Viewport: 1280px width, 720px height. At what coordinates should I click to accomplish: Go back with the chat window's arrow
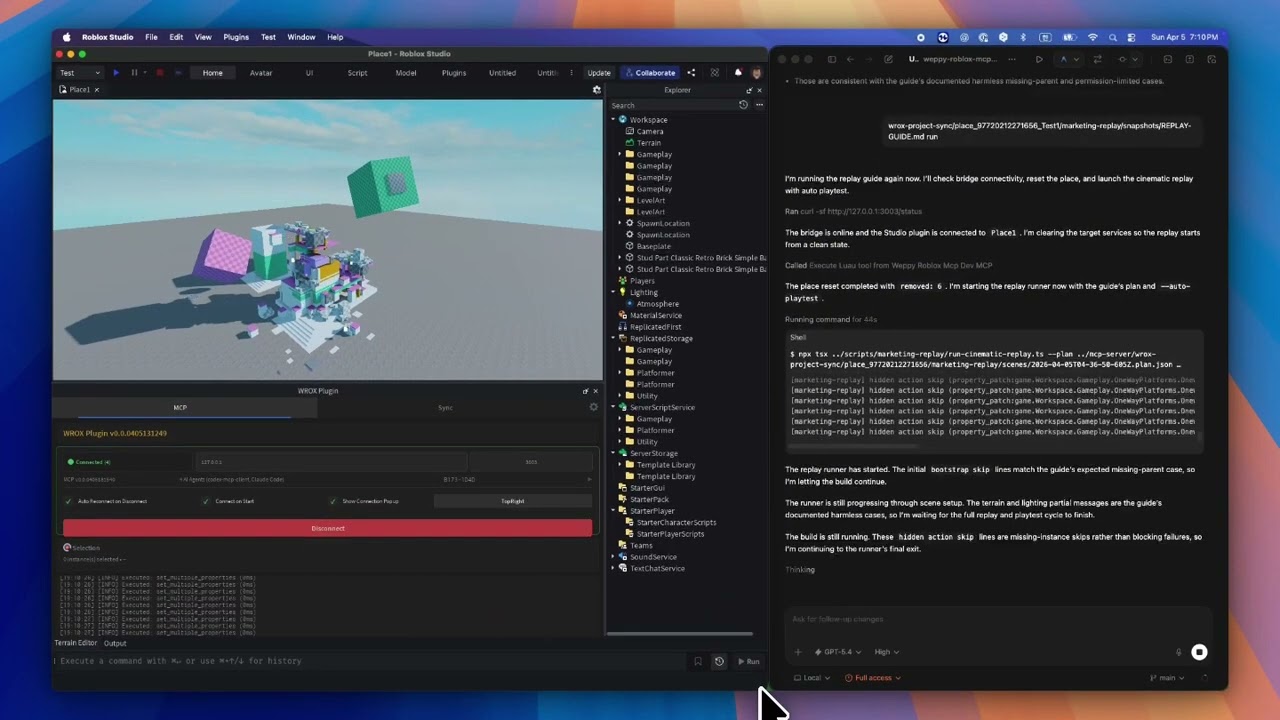(x=850, y=59)
